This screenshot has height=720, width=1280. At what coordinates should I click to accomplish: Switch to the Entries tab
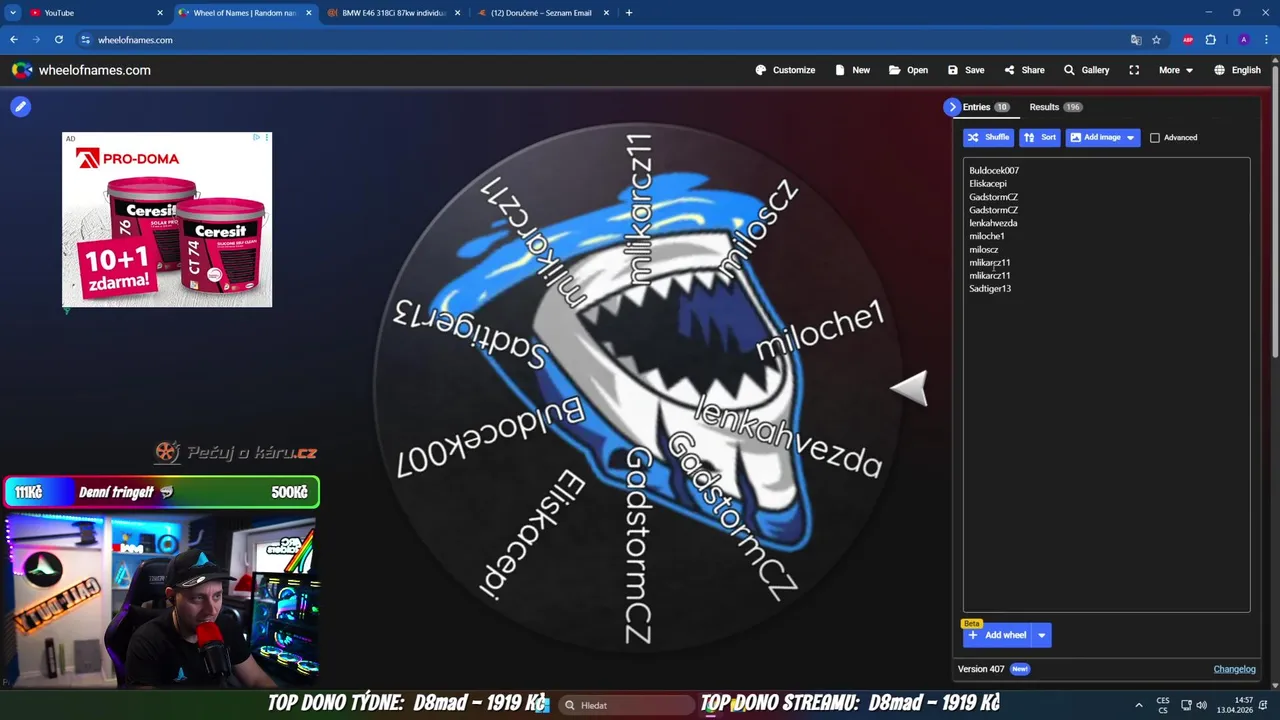986,107
